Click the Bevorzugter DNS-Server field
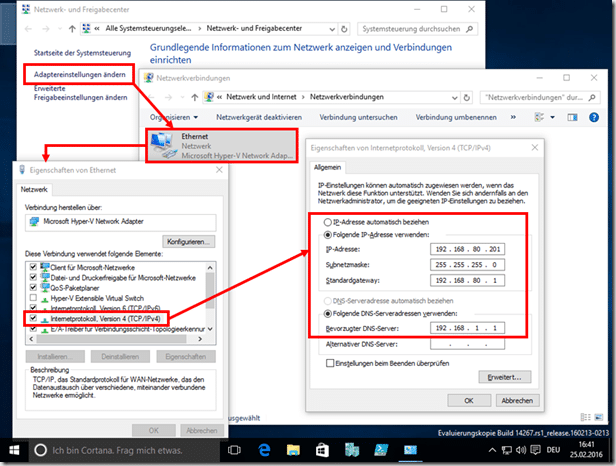 point(468,328)
